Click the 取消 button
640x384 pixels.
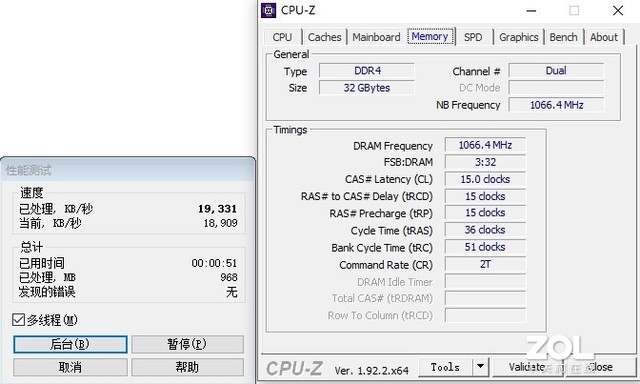pyautogui.click(x=70, y=367)
